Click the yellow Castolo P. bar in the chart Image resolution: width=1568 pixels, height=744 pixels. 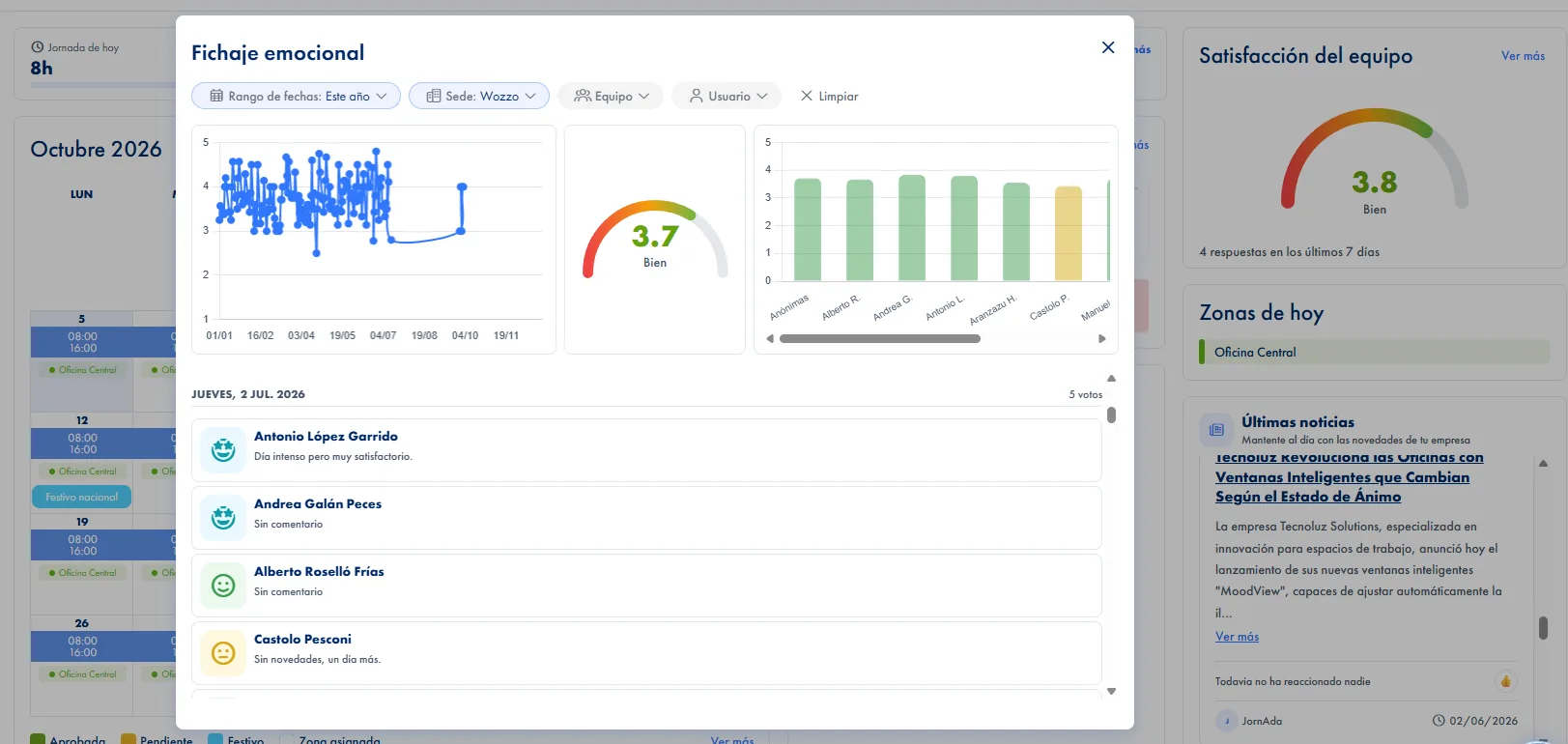[x=1069, y=234]
